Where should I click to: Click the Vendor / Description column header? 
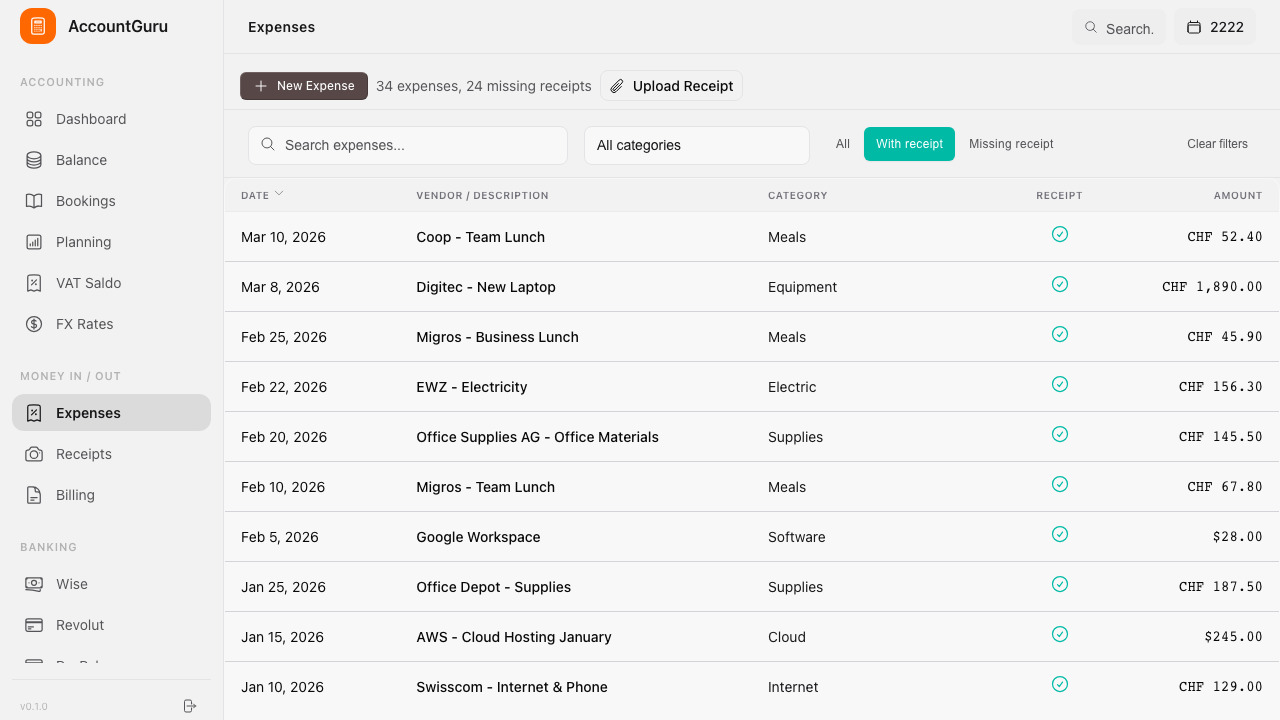pyautogui.click(x=482, y=196)
